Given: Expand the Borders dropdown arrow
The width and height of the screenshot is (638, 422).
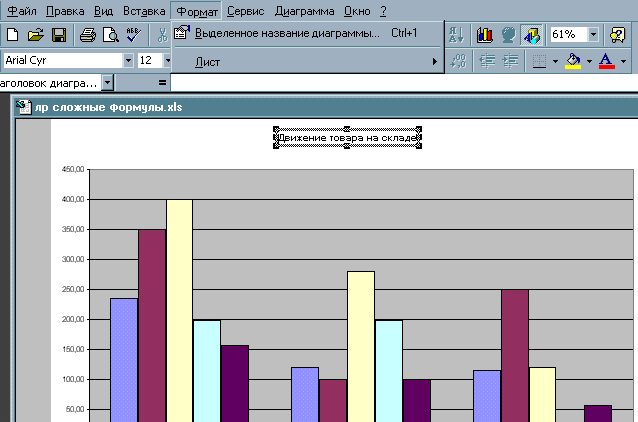Looking at the screenshot, I should tap(555, 61).
